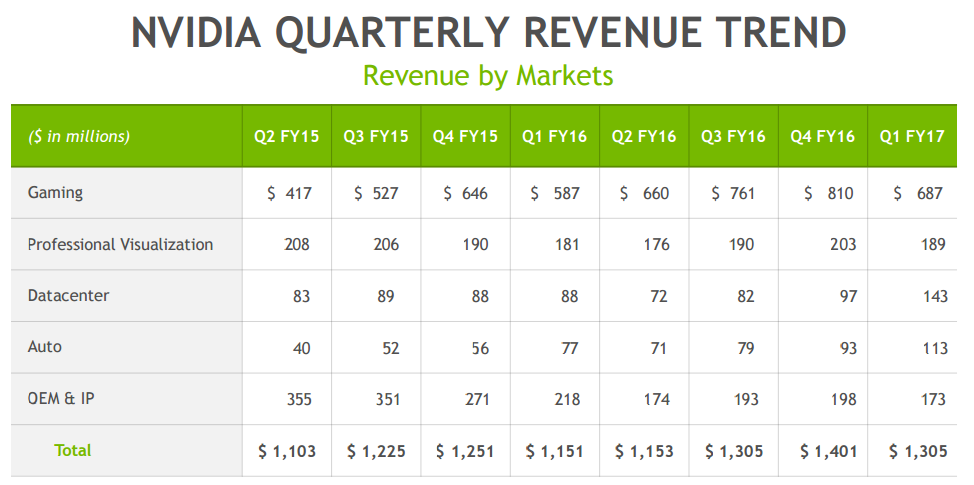The height and width of the screenshot is (485, 974).
Task: Click Auto value 52
Action: pos(391,348)
